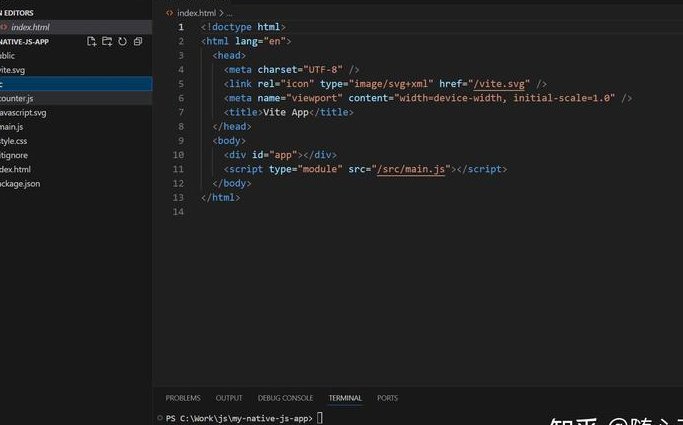
Task: Select index.html in open editors list
Action: pyautogui.click(x=76, y=27)
